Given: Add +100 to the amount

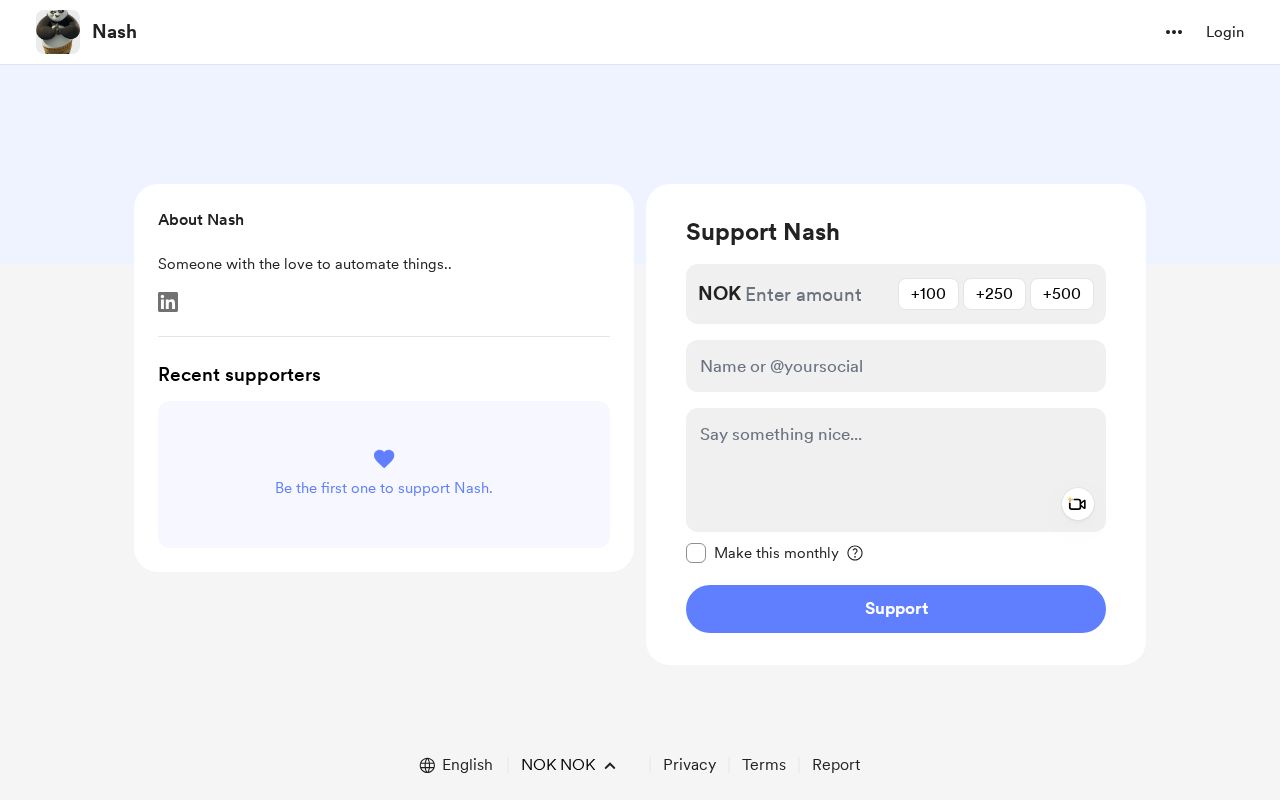Looking at the screenshot, I should coord(928,294).
